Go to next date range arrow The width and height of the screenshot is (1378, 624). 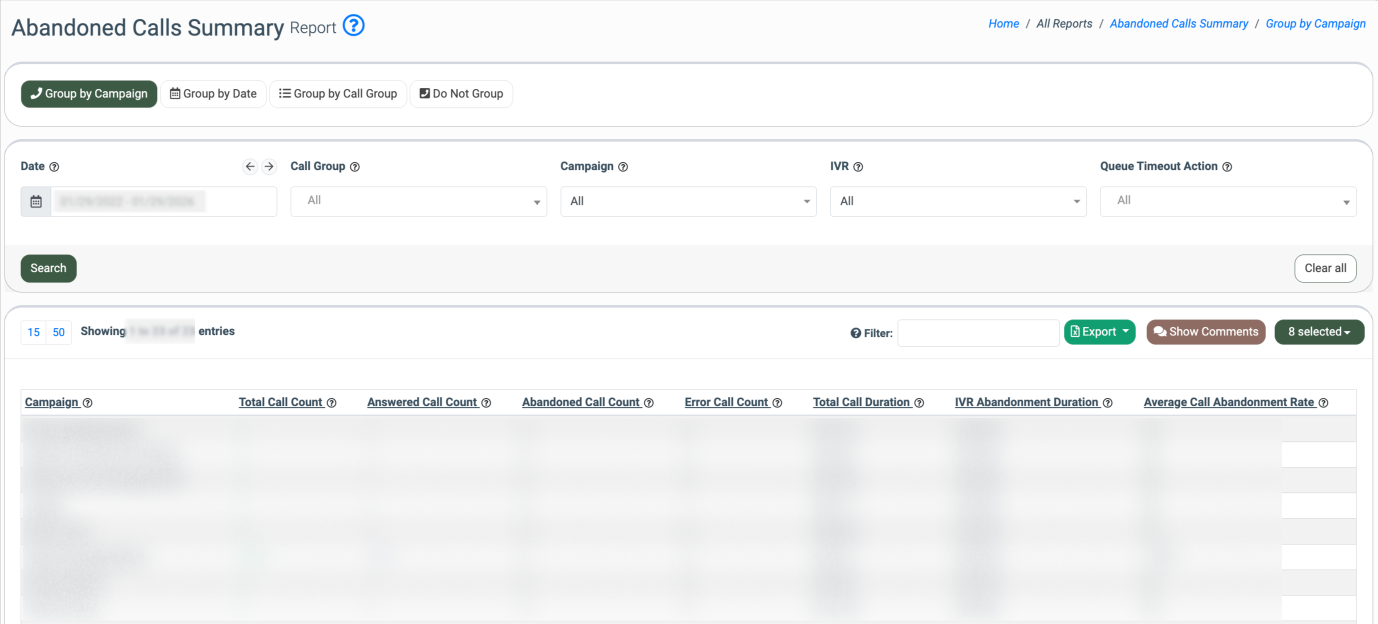point(269,167)
